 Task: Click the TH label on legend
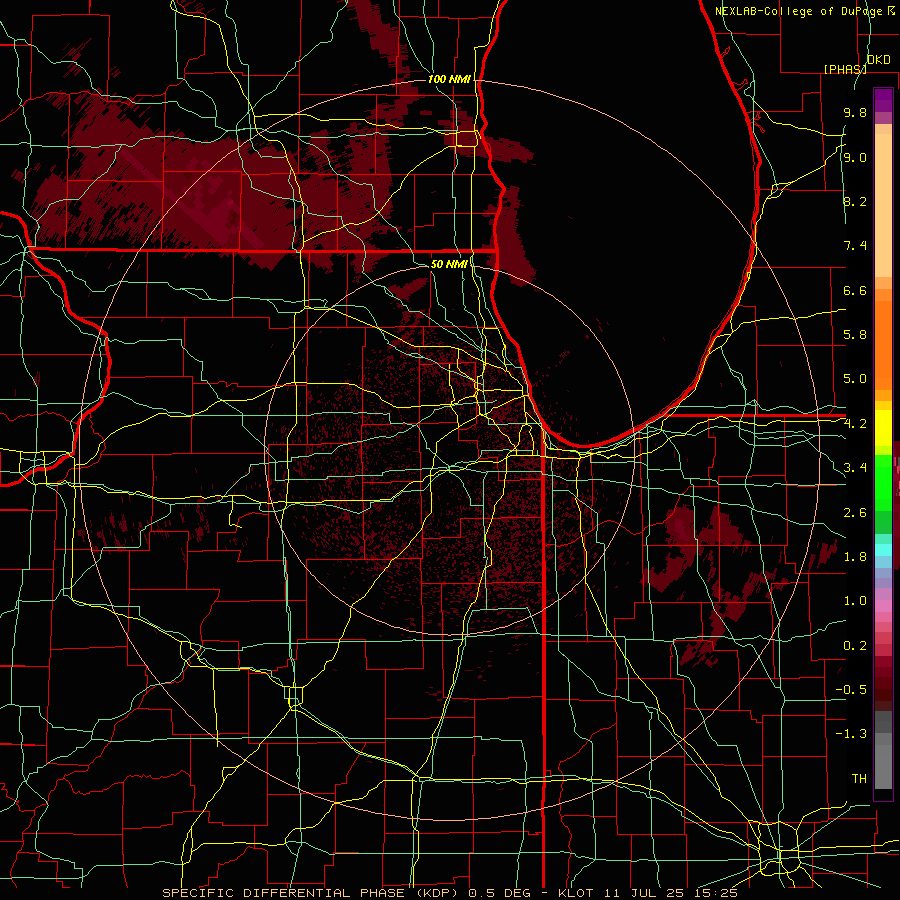tap(859, 778)
